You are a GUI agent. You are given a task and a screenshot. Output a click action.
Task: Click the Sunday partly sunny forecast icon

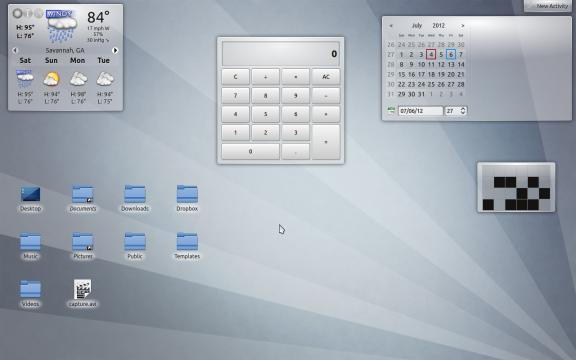point(51,79)
